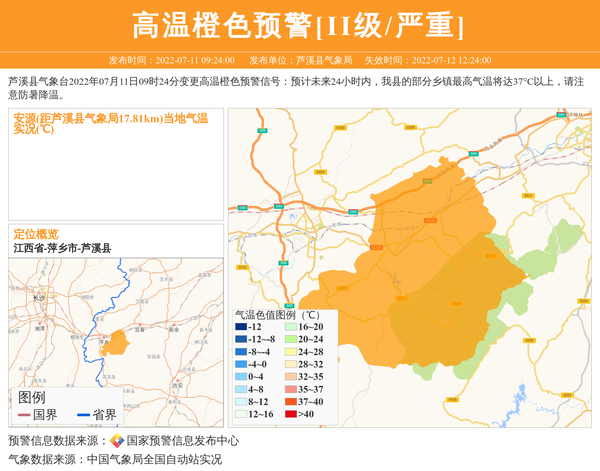Click the 高温橙色预警 title banner
Image resolution: width=600 pixels, height=471 pixels.
coord(299,24)
